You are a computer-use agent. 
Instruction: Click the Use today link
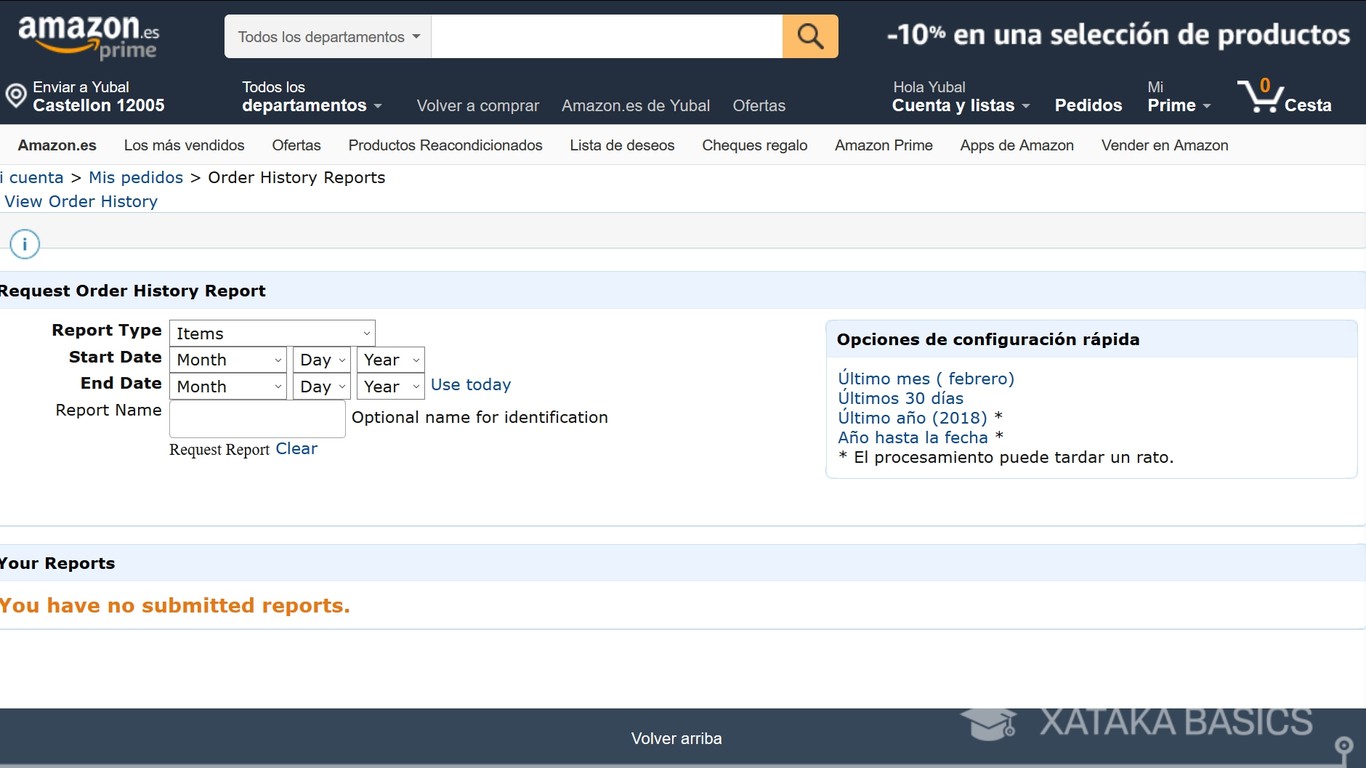tap(470, 384)
